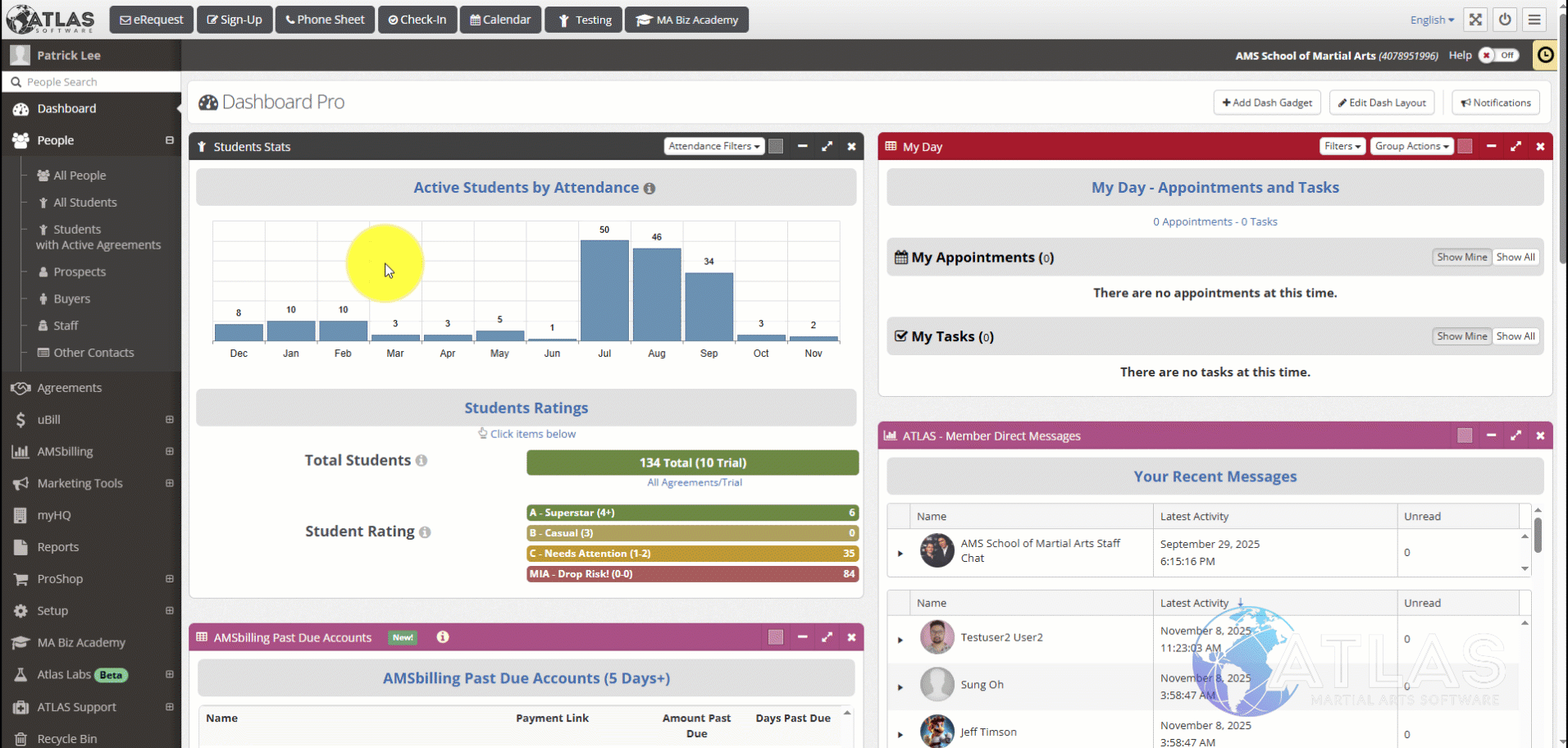
Task: Click info icon next to Total Students
Action: point(422,461)
